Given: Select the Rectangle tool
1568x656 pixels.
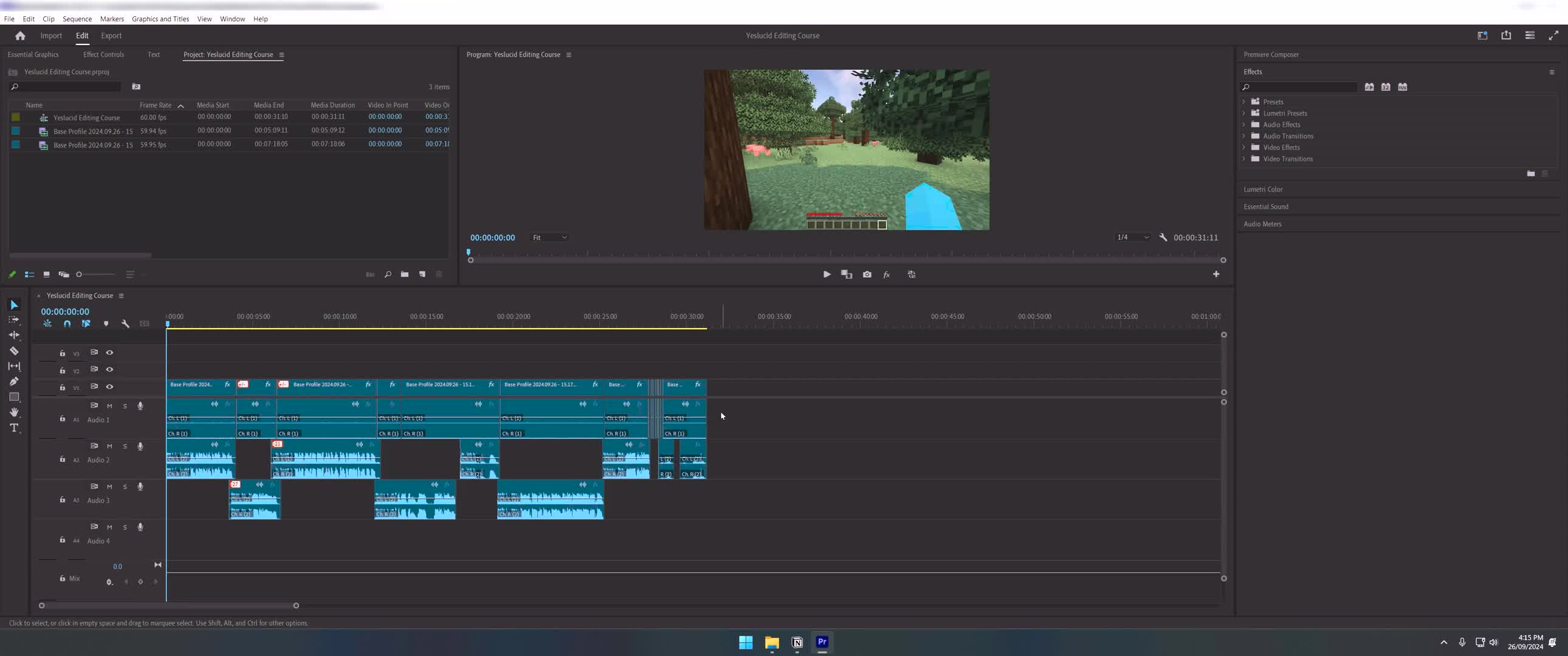Looking at the screenshot, I should [14, 397].
